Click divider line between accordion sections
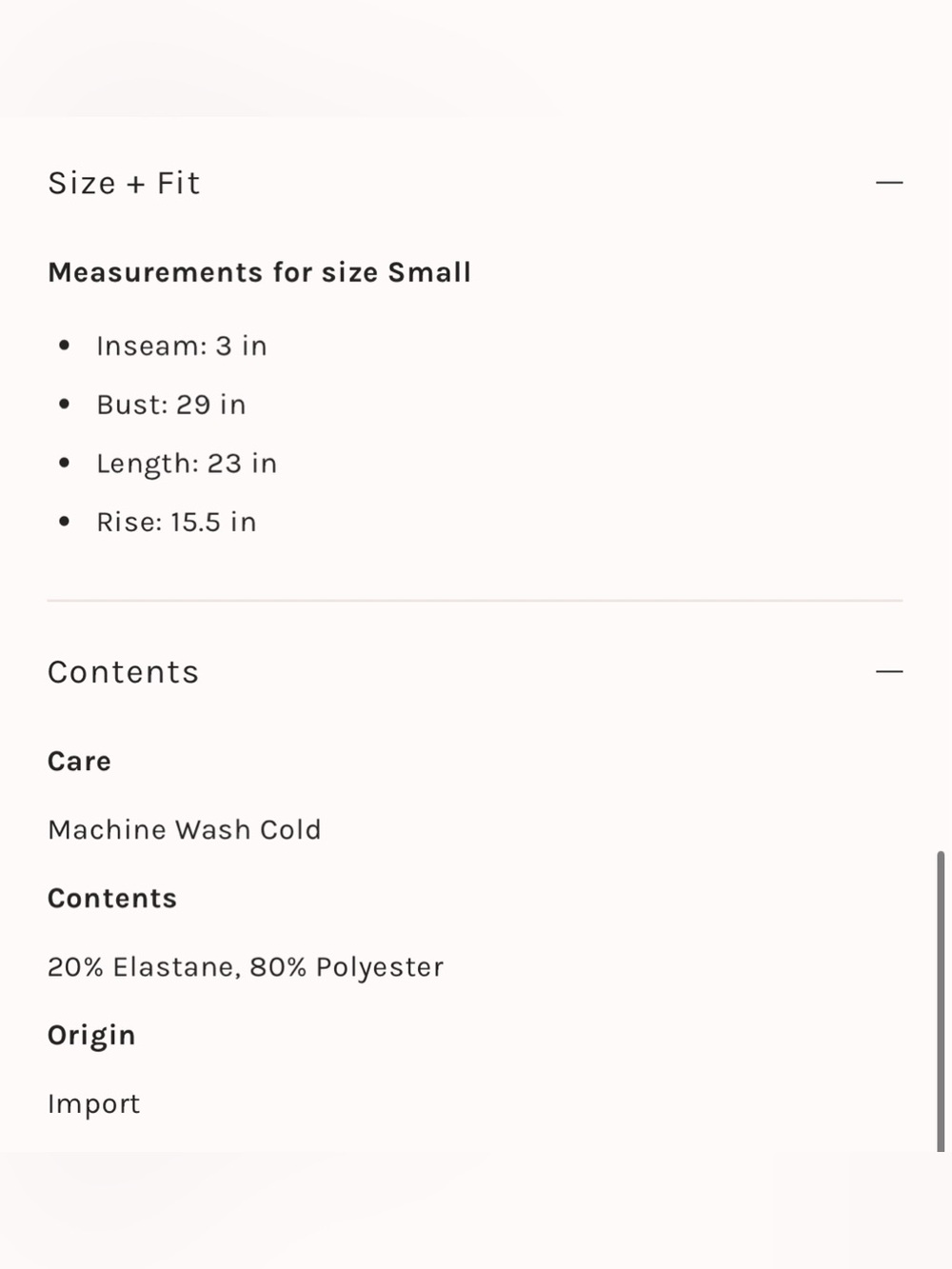Screen dimensions: 952x1269 (x=475, y=601)
